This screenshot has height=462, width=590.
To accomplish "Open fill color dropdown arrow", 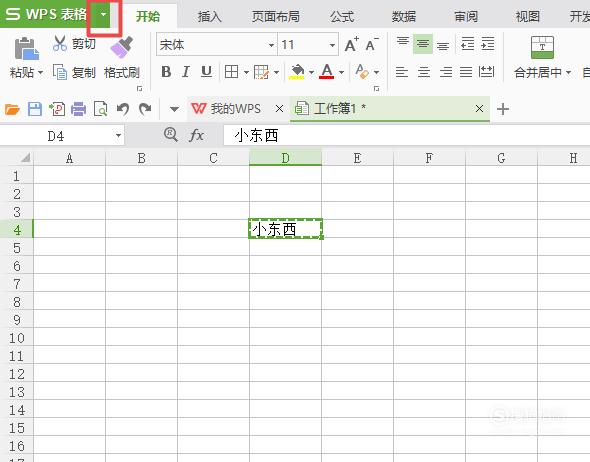I will coord(311,72).
